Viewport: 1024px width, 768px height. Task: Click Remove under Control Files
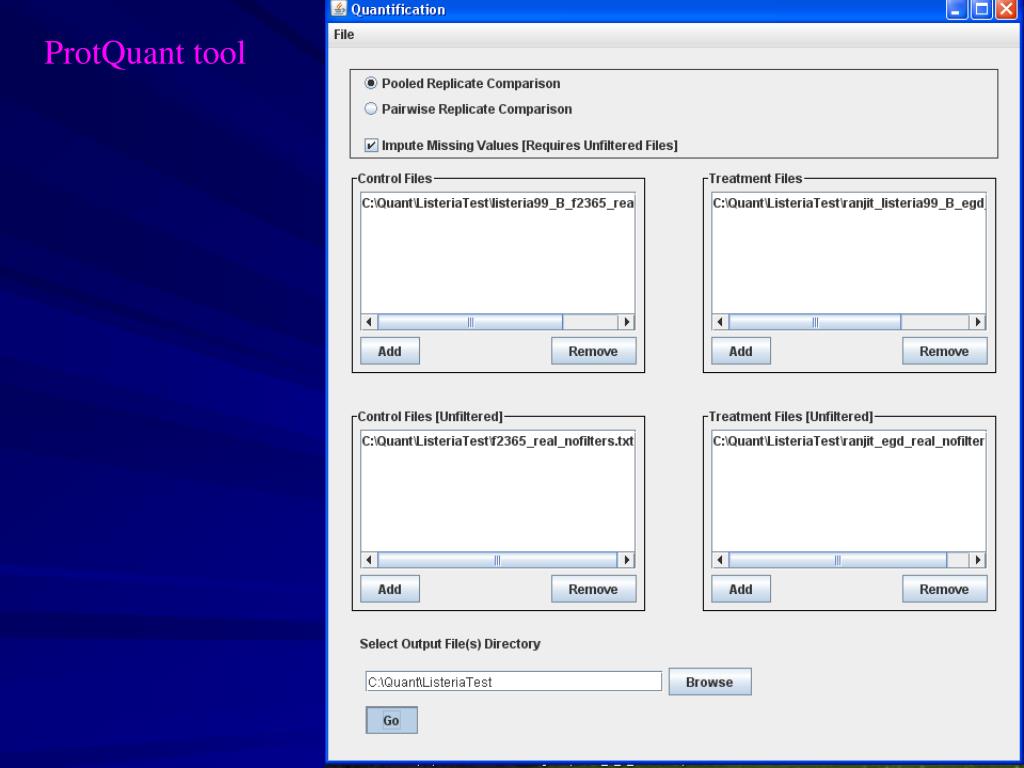[593, 351]
